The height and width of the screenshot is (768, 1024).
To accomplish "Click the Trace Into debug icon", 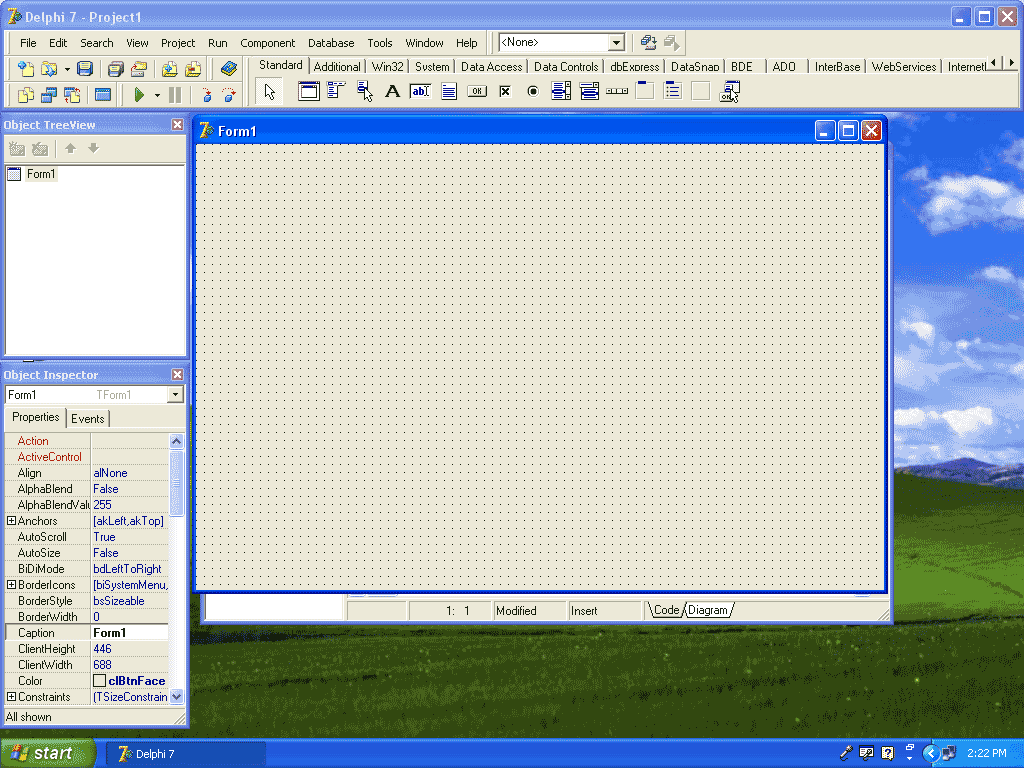I will [x=206, y=95].
